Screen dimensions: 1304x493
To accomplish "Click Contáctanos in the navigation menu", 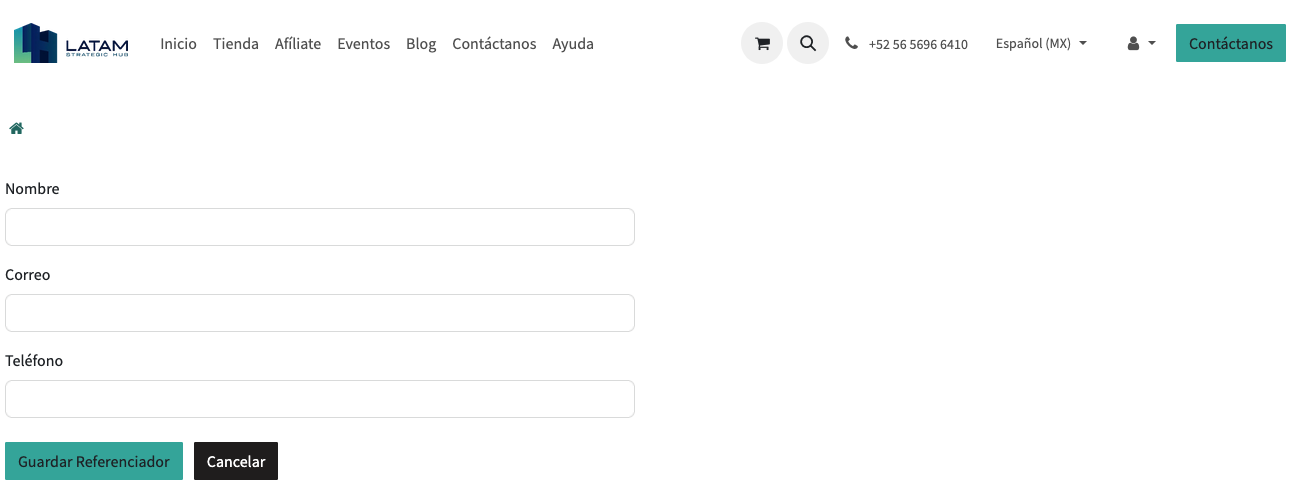I will pos(494,44).
